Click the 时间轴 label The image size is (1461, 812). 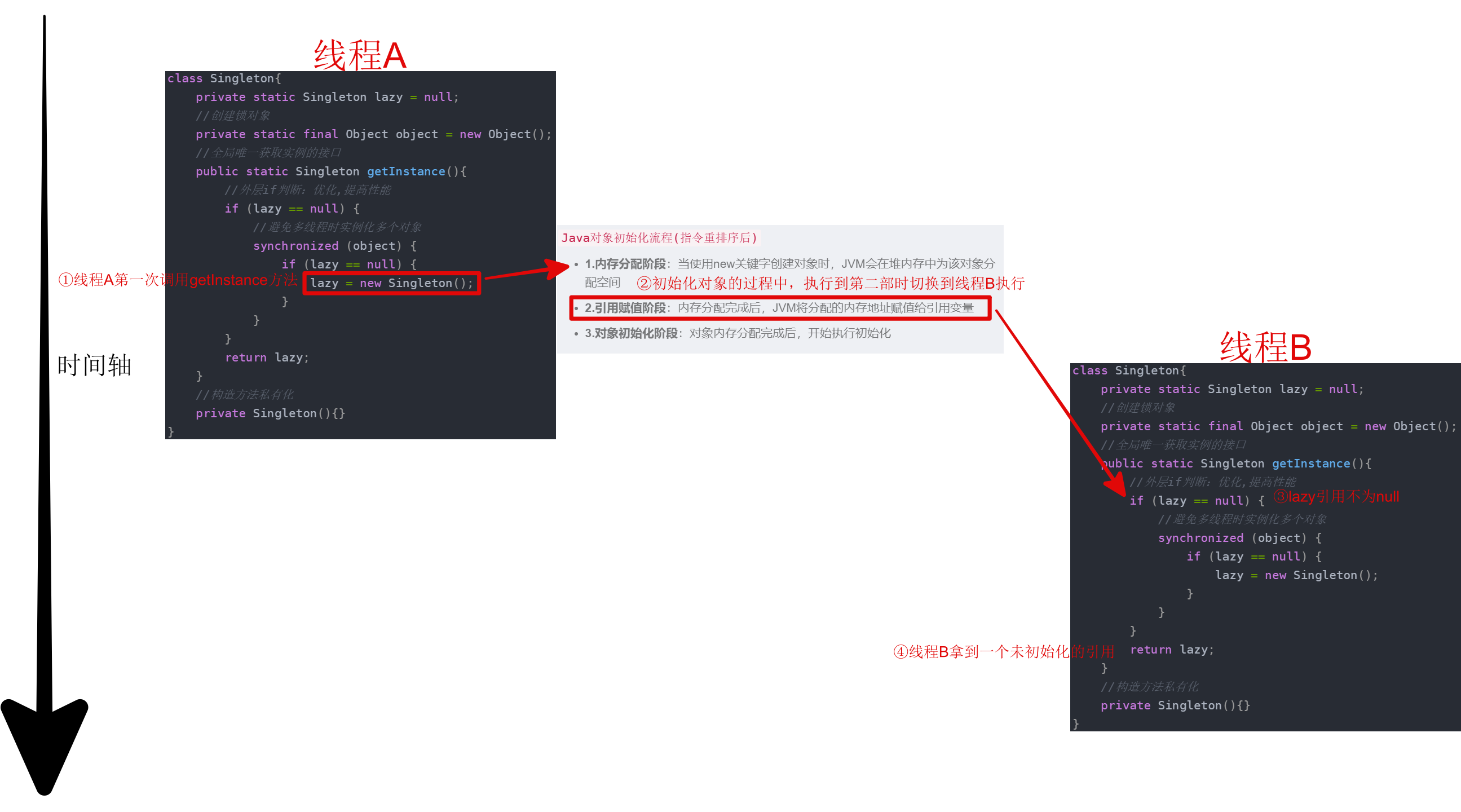pyautogui.click(x=94, y=365)
